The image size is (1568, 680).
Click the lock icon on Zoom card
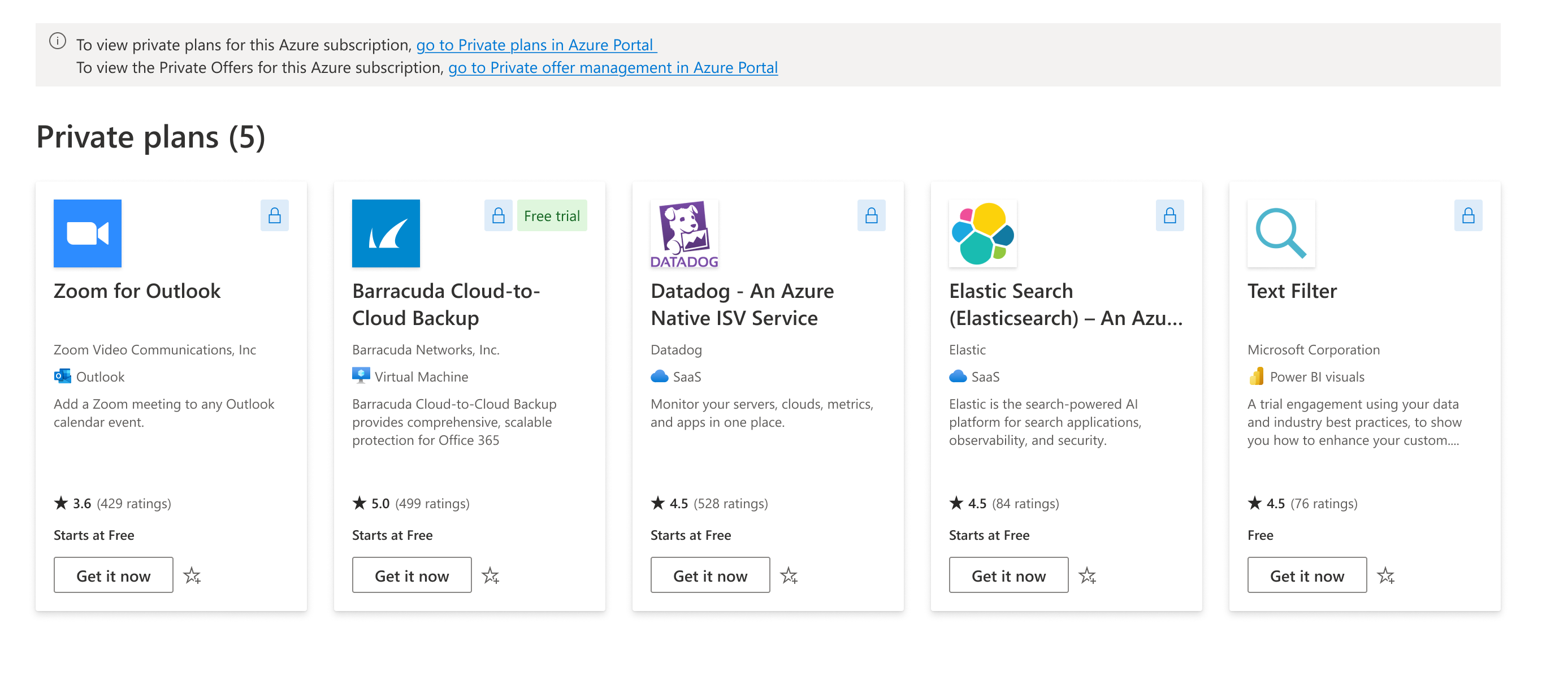pyautogui.click(x=275, y=215)
